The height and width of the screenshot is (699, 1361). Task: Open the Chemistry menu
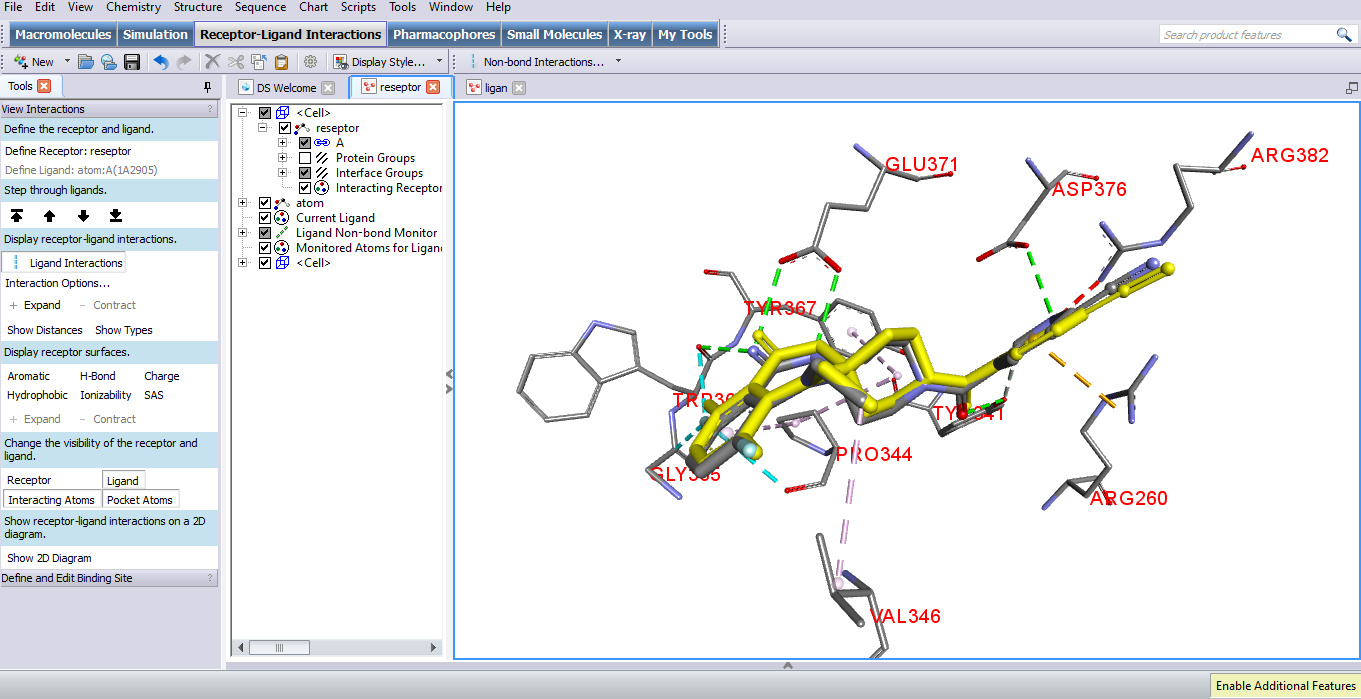(133, 7)
